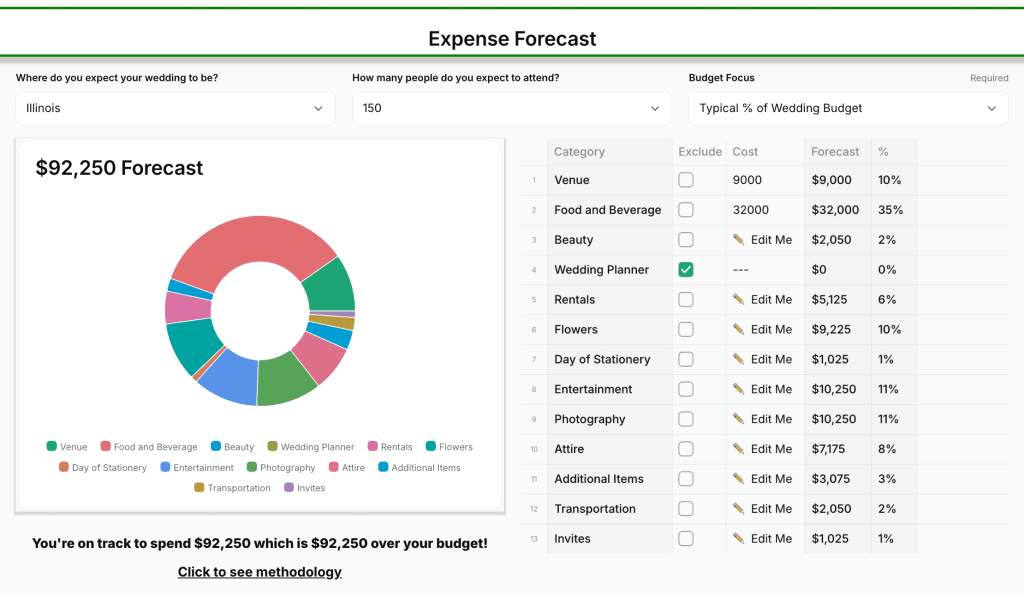Click the green Photography legend color swatch
1024x595 pixels.
[252, 467]
